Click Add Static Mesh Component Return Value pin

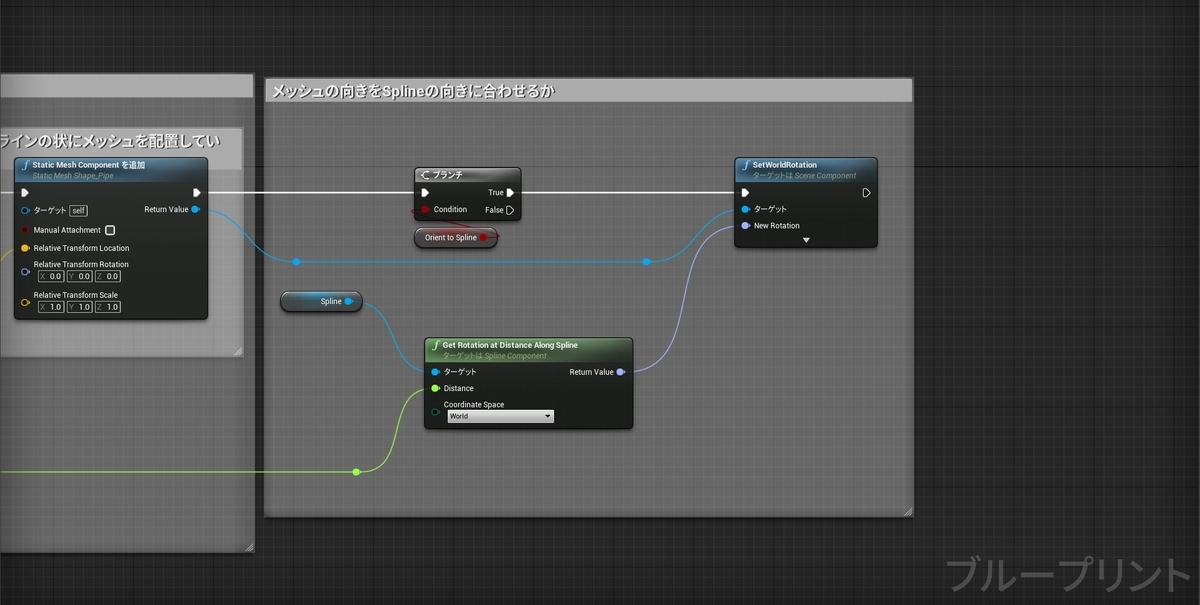click(x=196, y=210)
